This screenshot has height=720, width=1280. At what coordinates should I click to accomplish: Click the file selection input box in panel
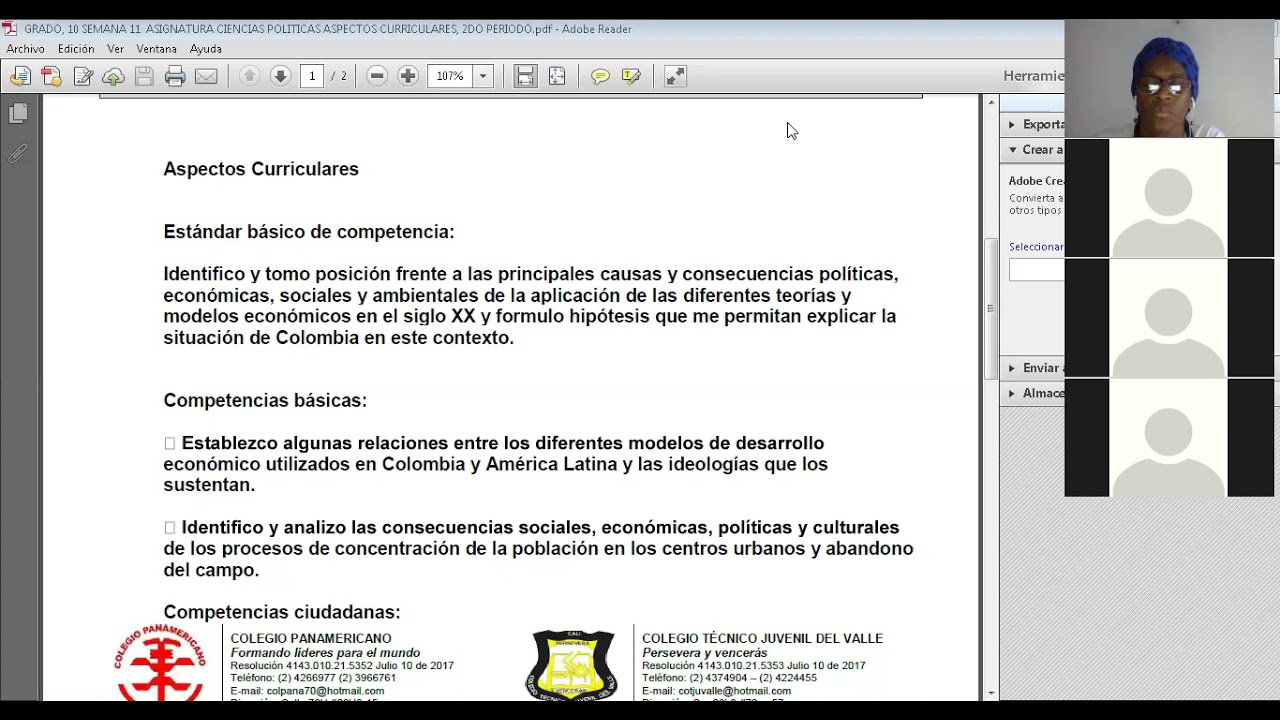tap(1037, 270)
